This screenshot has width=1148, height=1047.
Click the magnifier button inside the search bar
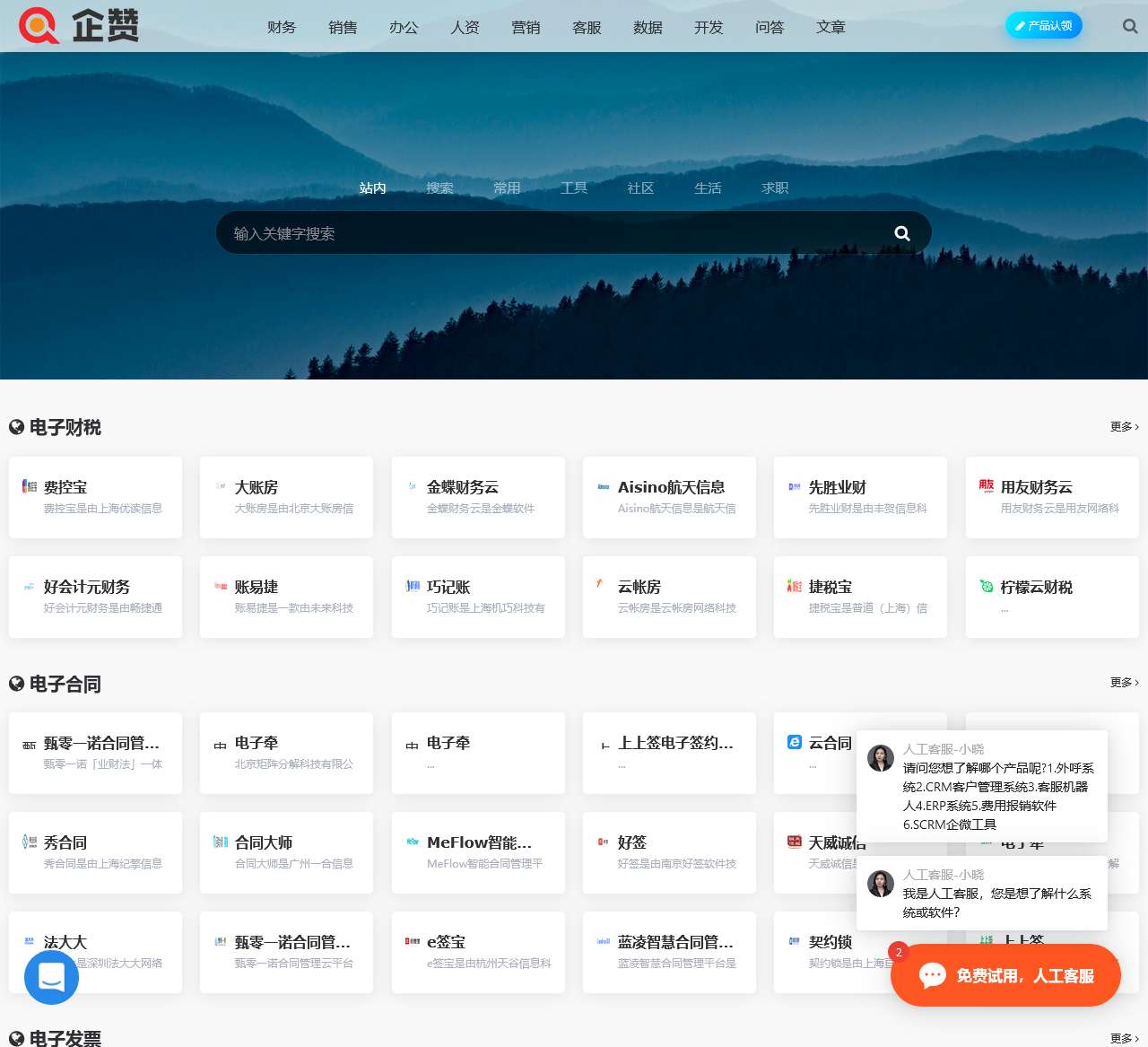tap(901, 232)
